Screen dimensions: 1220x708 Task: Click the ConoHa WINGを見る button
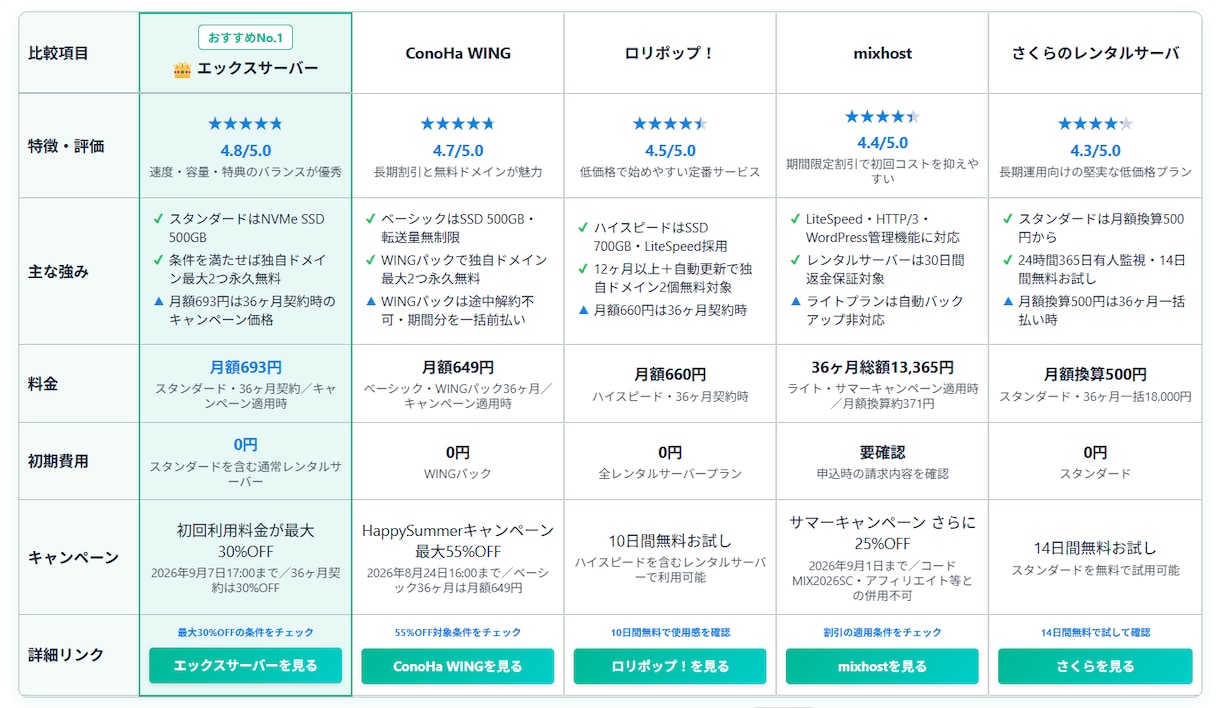pos(457,665)
